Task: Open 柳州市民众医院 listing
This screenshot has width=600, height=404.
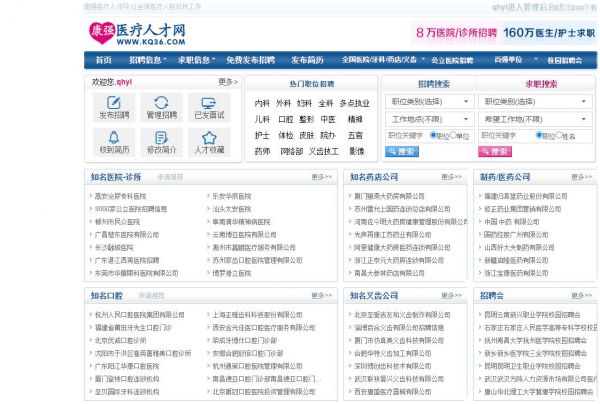Action: click(x=117, y=222)
